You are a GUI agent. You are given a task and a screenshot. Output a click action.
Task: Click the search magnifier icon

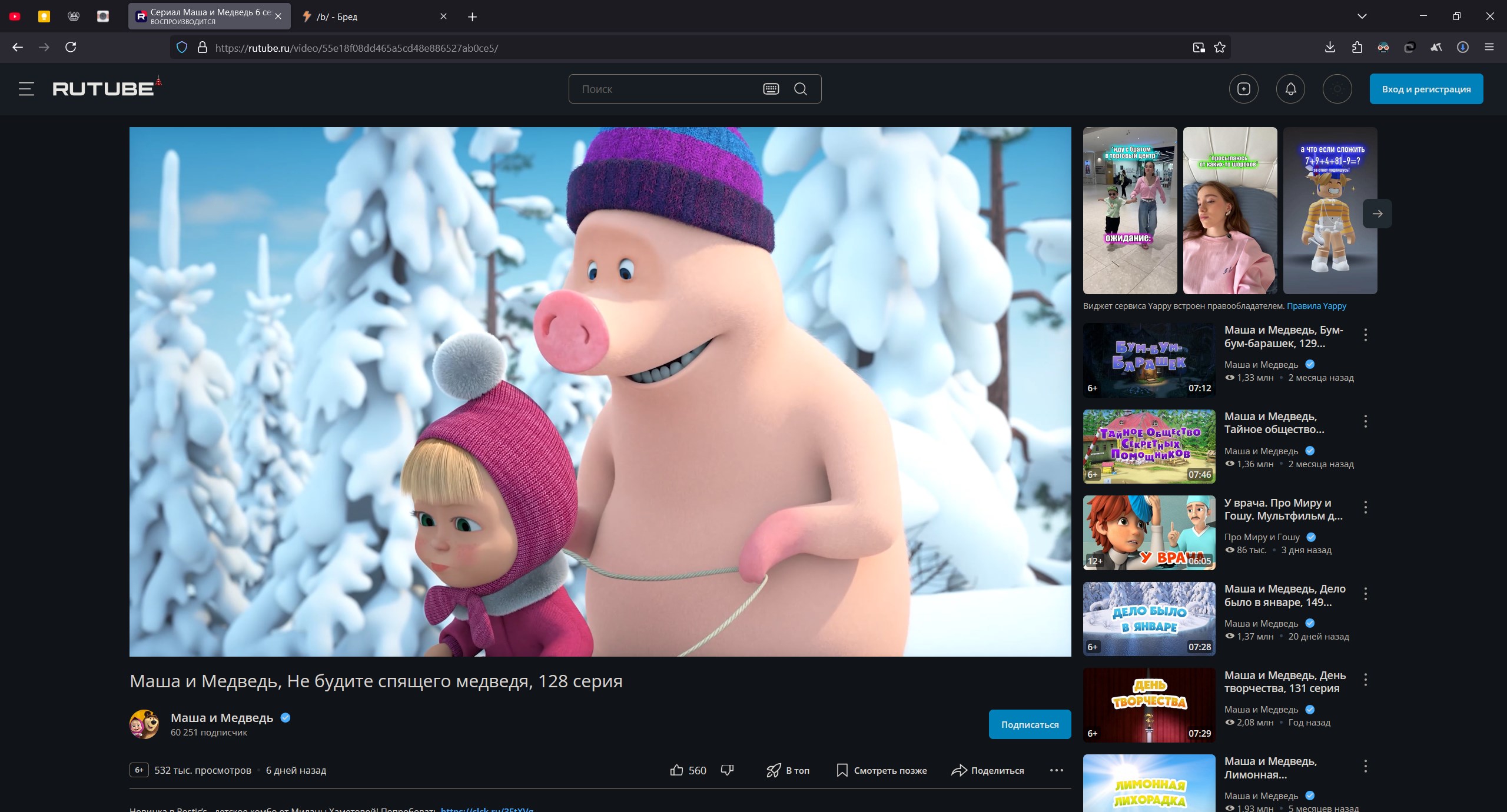click(801, 89)
